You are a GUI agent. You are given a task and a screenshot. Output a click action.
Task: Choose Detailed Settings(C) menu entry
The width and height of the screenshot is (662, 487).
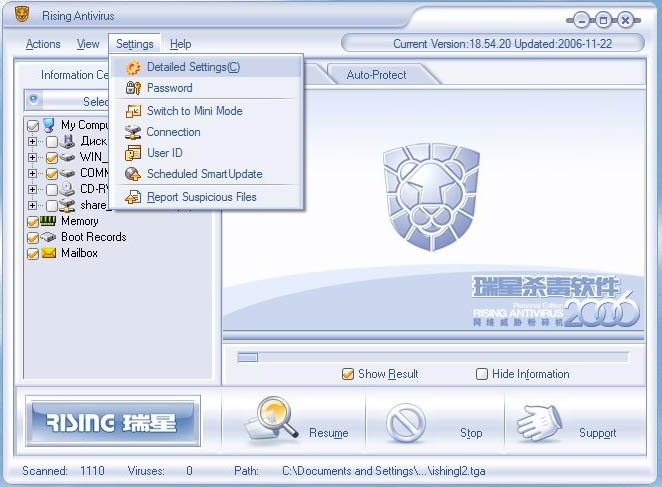(x=207, y=67)
